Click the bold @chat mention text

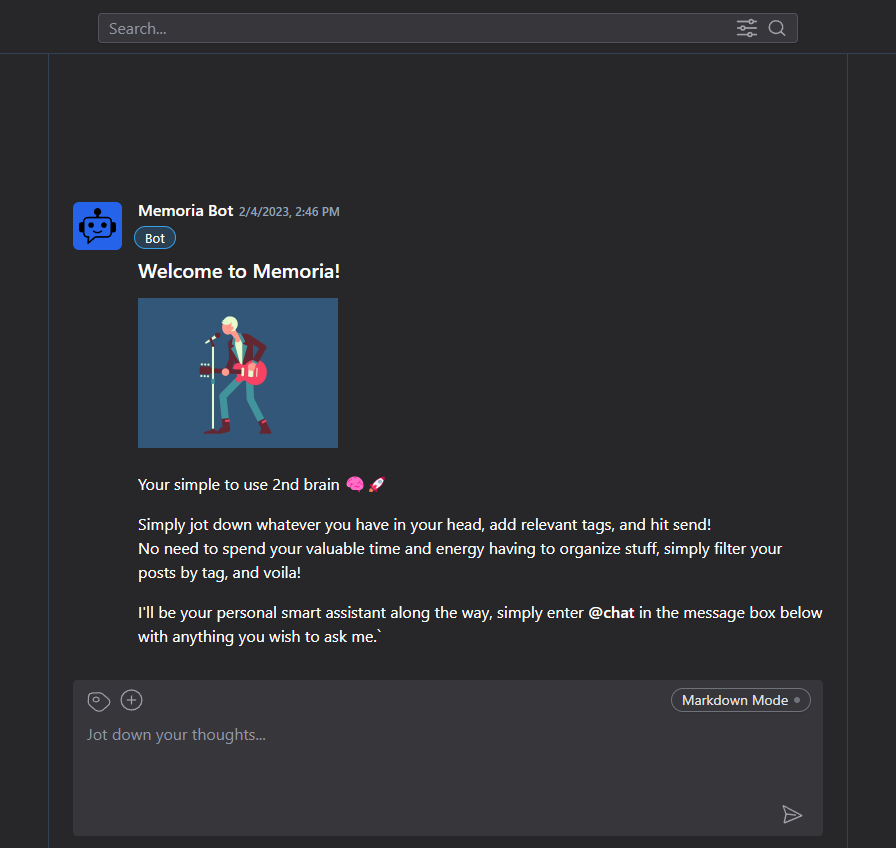click(x=611, y=613)
